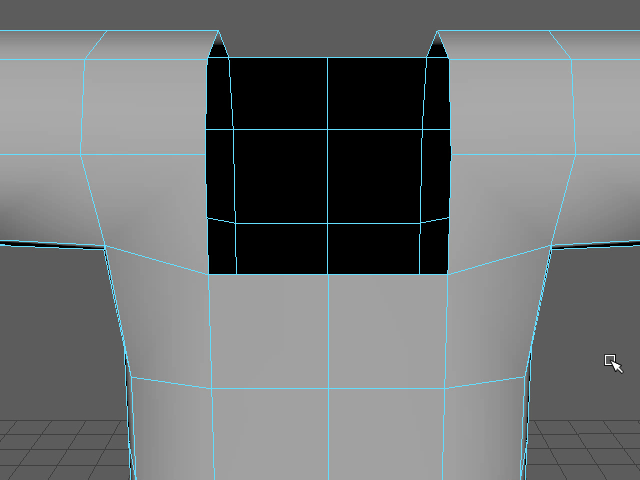Click the small triangular face at opening's top-left corner
Viewport: 640px width, 480px height.
[x=217, y=47]
